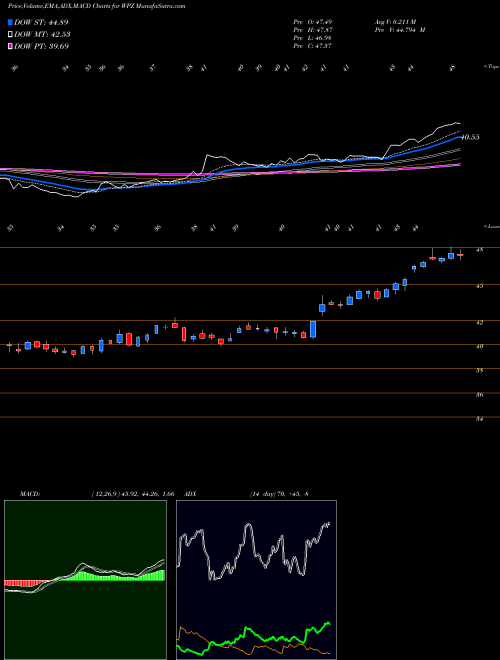Click the 'MACD:' panel heading

tap(29, 494)
